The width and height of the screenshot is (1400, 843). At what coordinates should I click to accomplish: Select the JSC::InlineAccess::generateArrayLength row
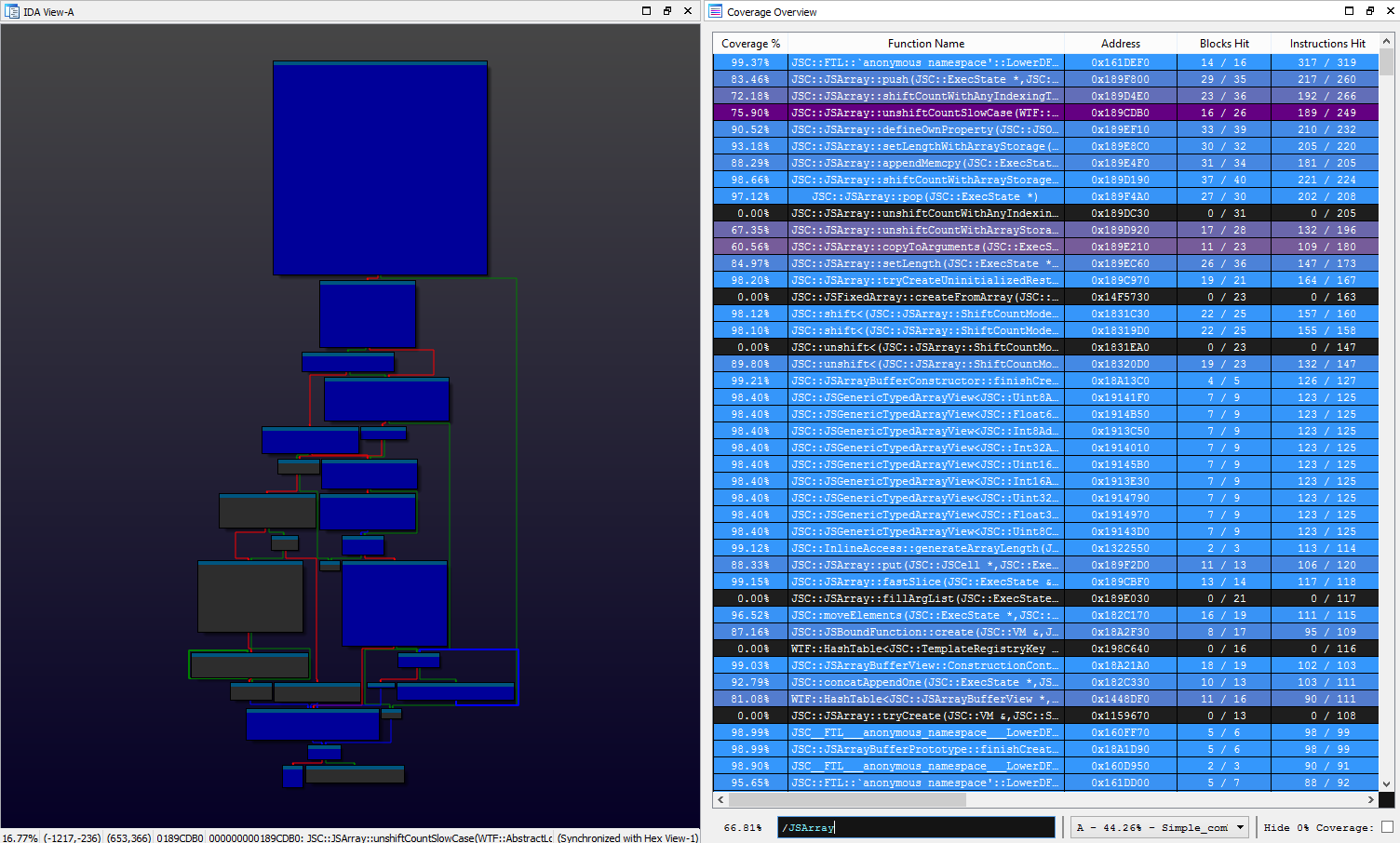pos(1045,548)
